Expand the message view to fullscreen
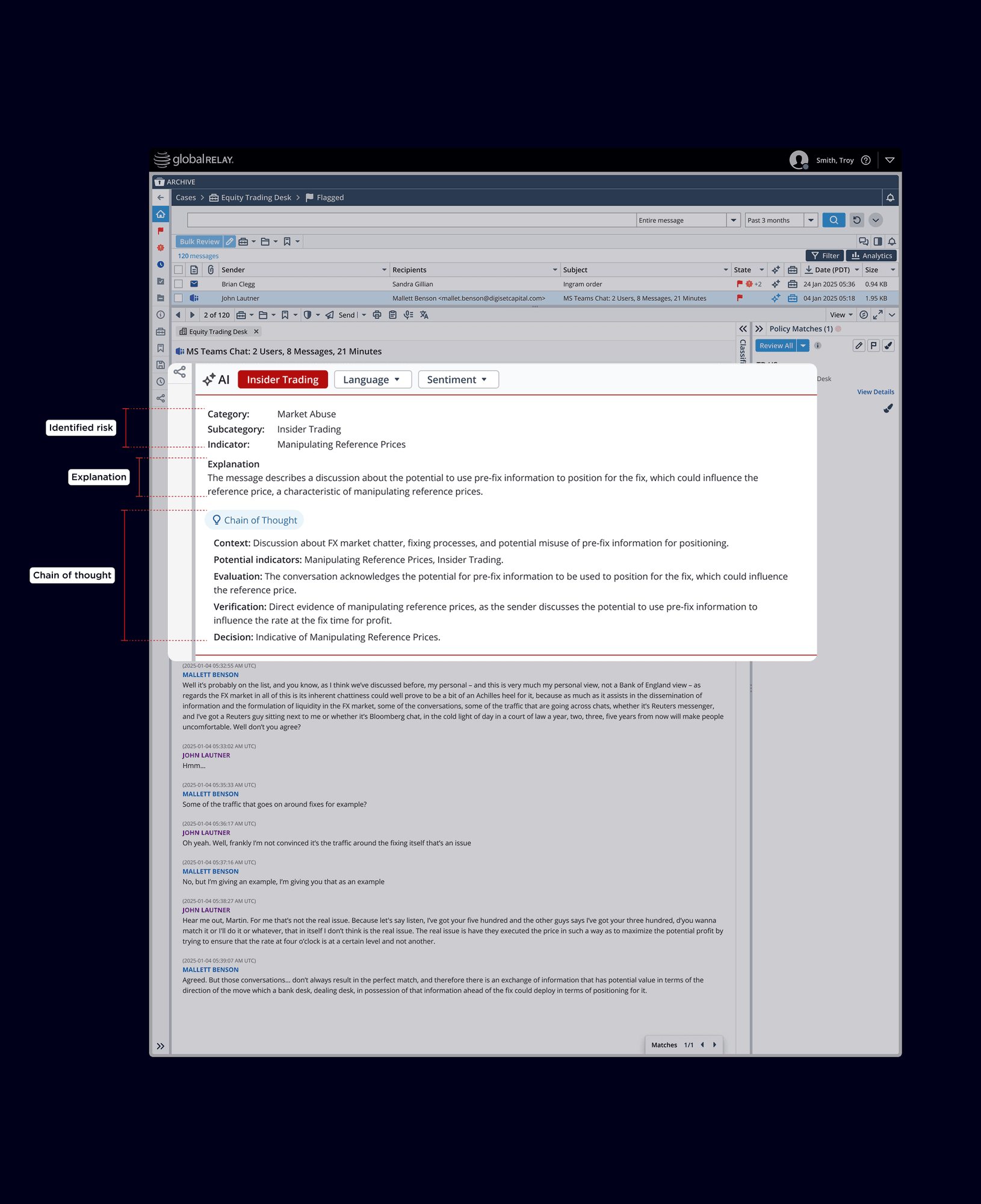Screen dimensions: 981x1204 878,315
